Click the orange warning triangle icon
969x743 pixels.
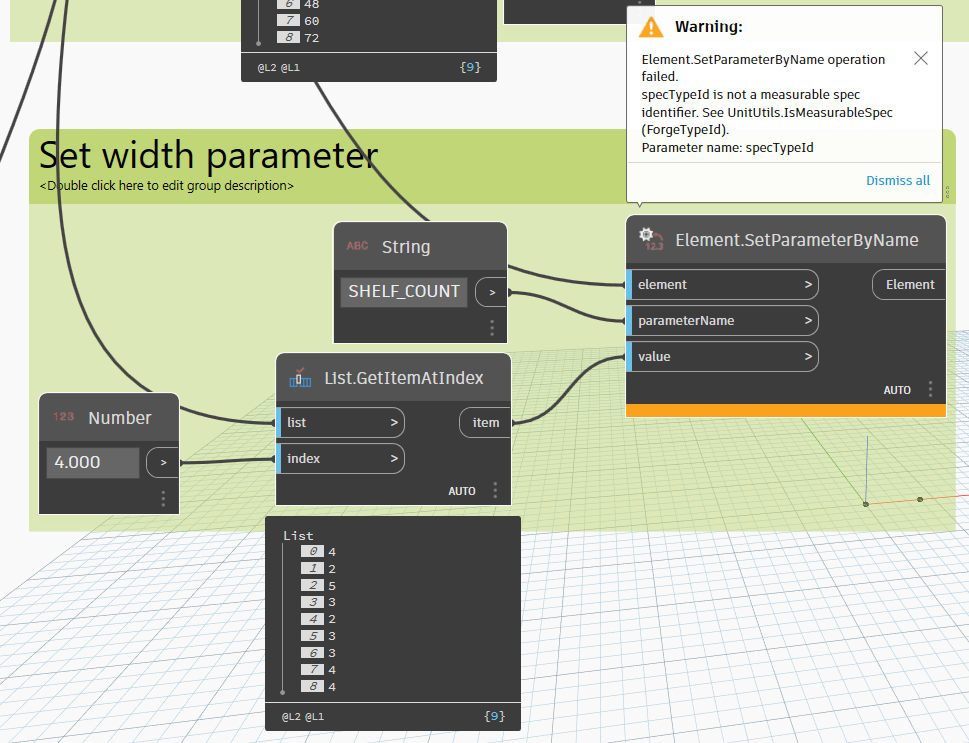[x=651, y=27]
